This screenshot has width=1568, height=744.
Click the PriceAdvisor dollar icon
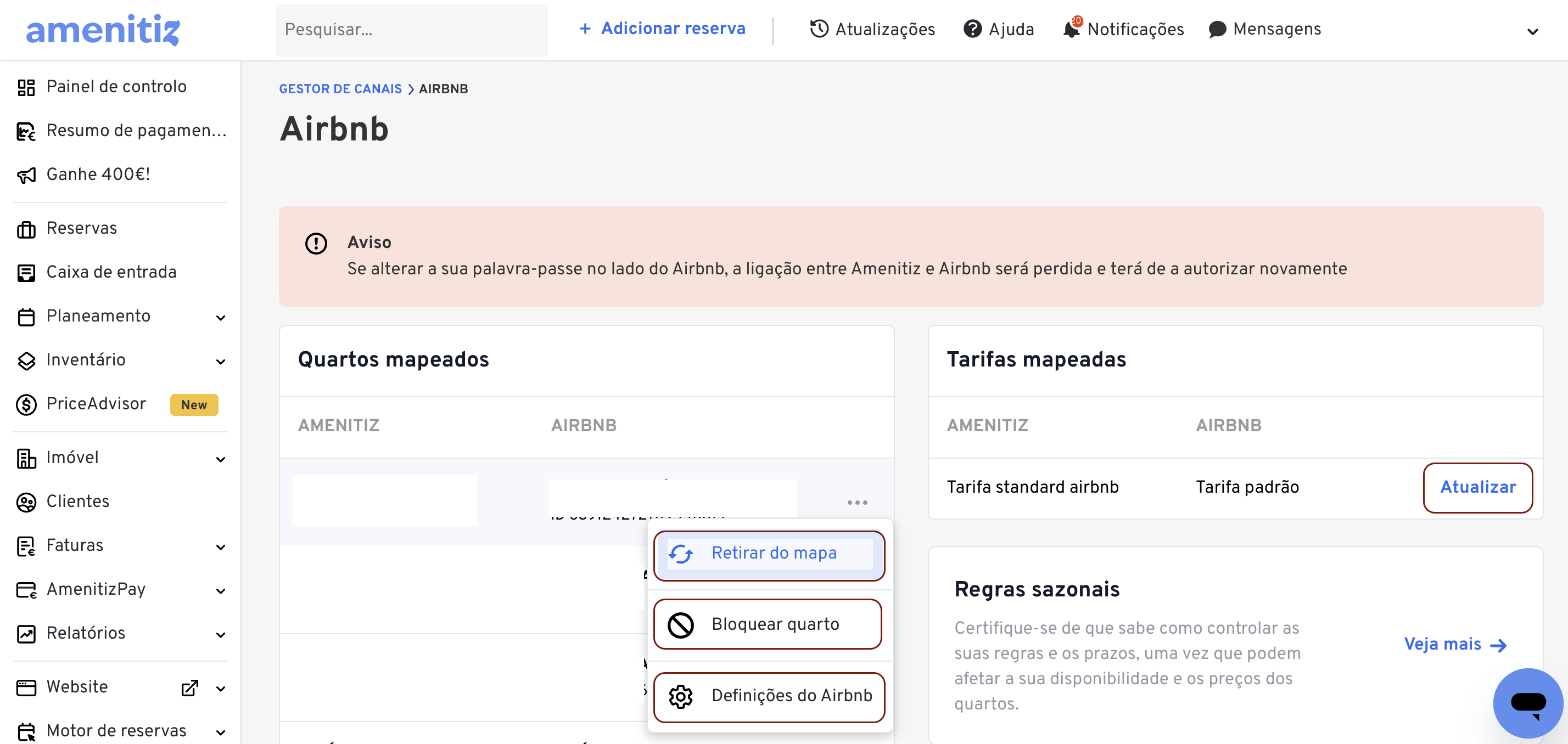point(26,404)
